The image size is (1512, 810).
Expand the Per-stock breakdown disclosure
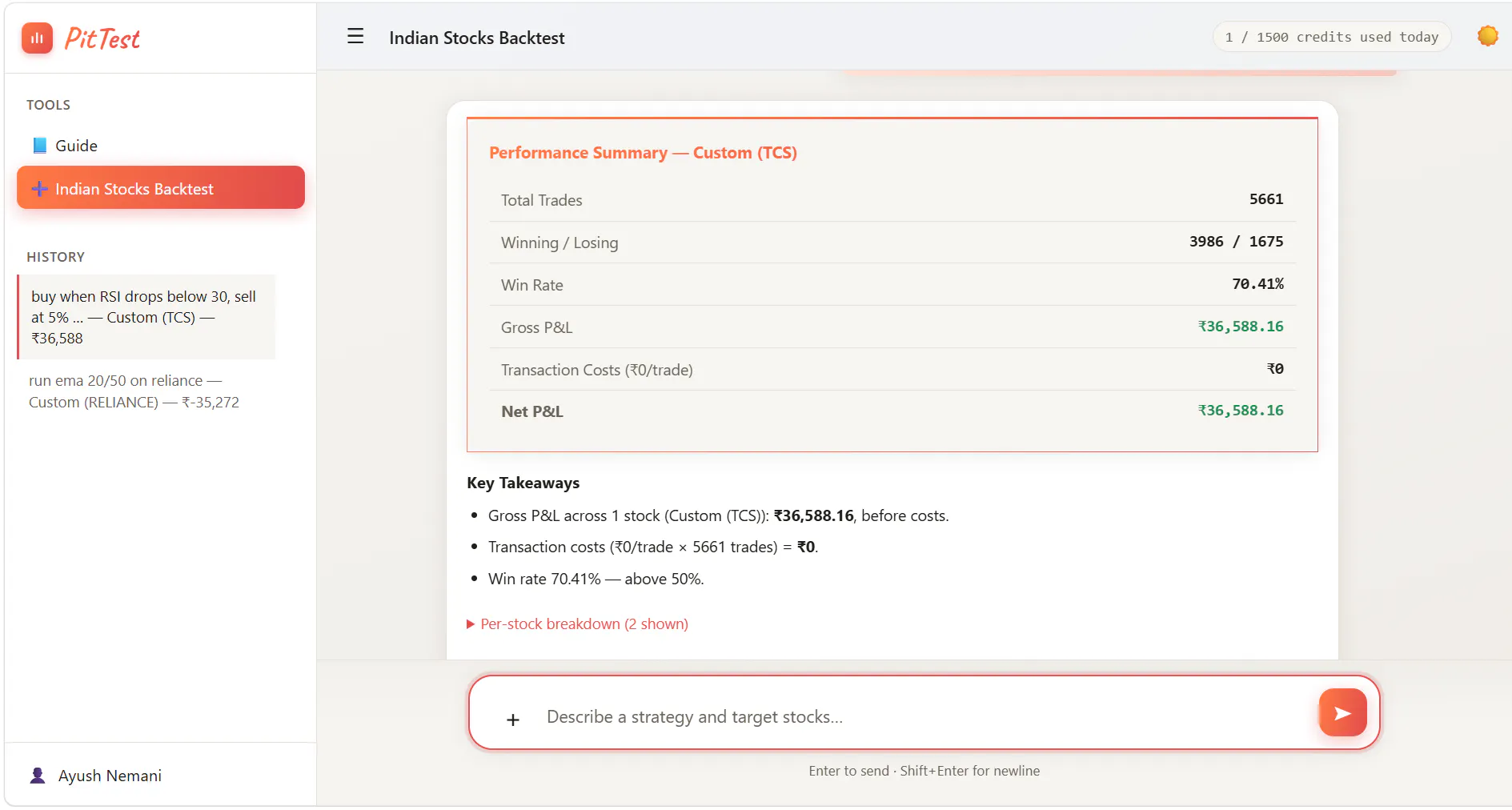tap(577, 624)
